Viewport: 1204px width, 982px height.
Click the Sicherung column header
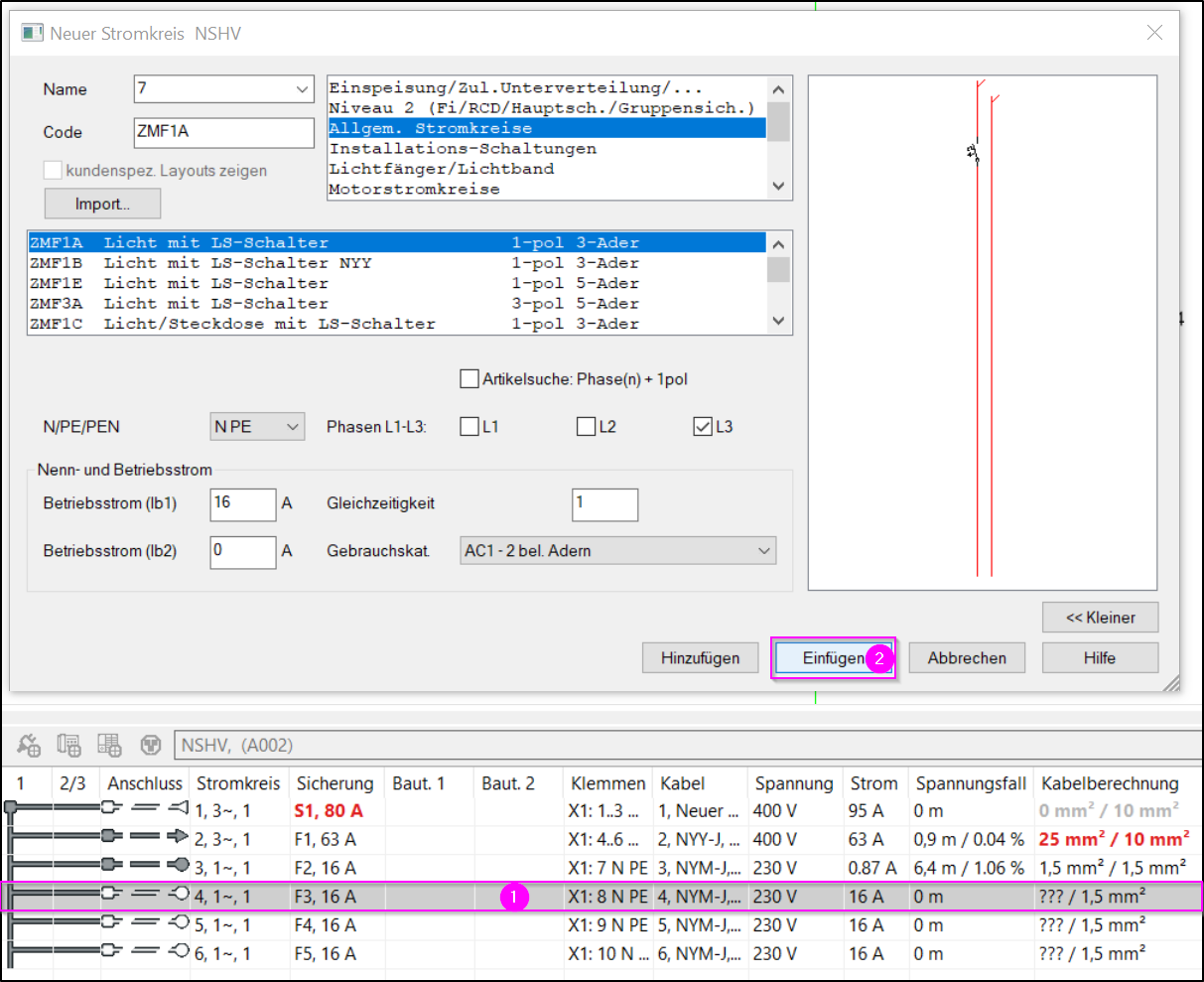(x=335, y=783)
